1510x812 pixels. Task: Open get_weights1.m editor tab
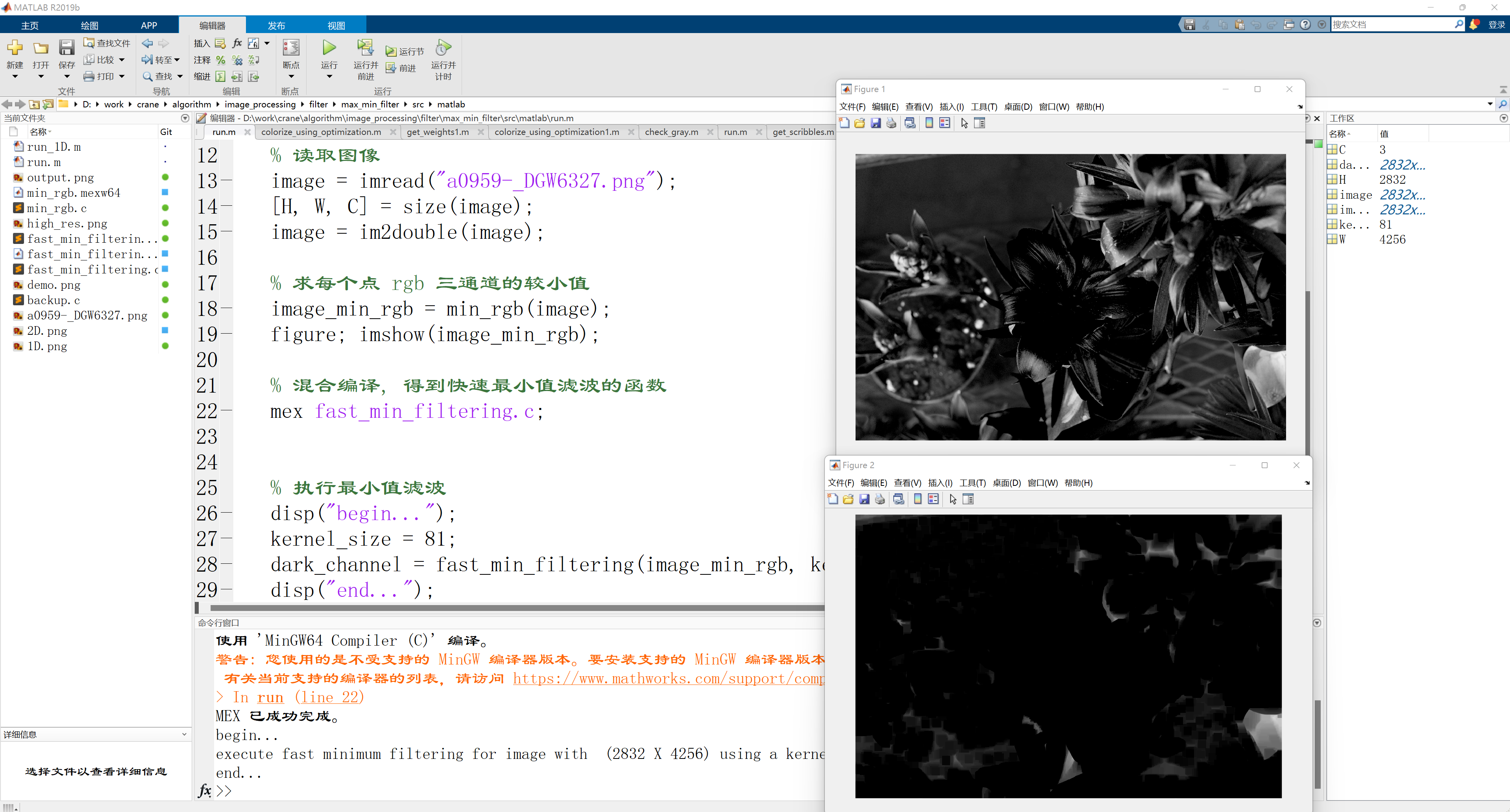pyautogui.click(x=437, y=133)
